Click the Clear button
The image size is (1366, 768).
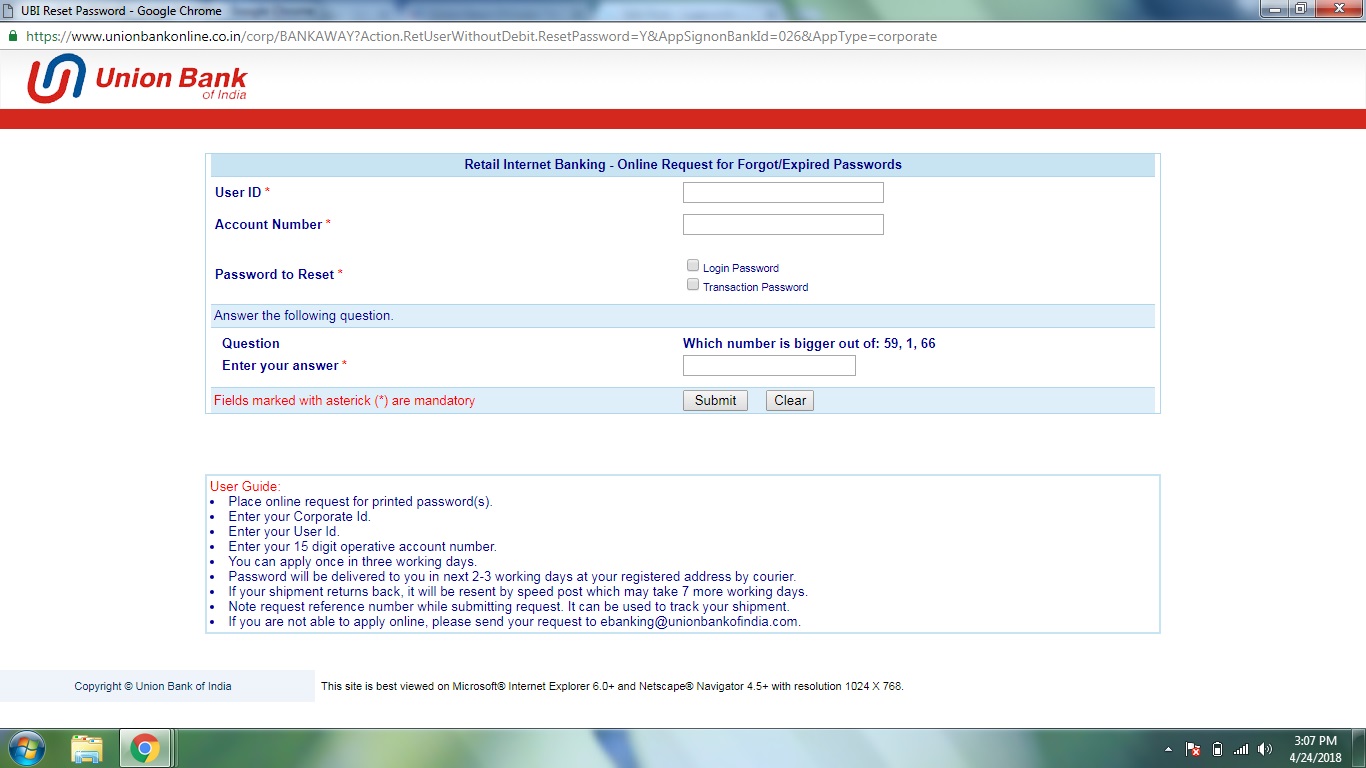click(790, 400)
